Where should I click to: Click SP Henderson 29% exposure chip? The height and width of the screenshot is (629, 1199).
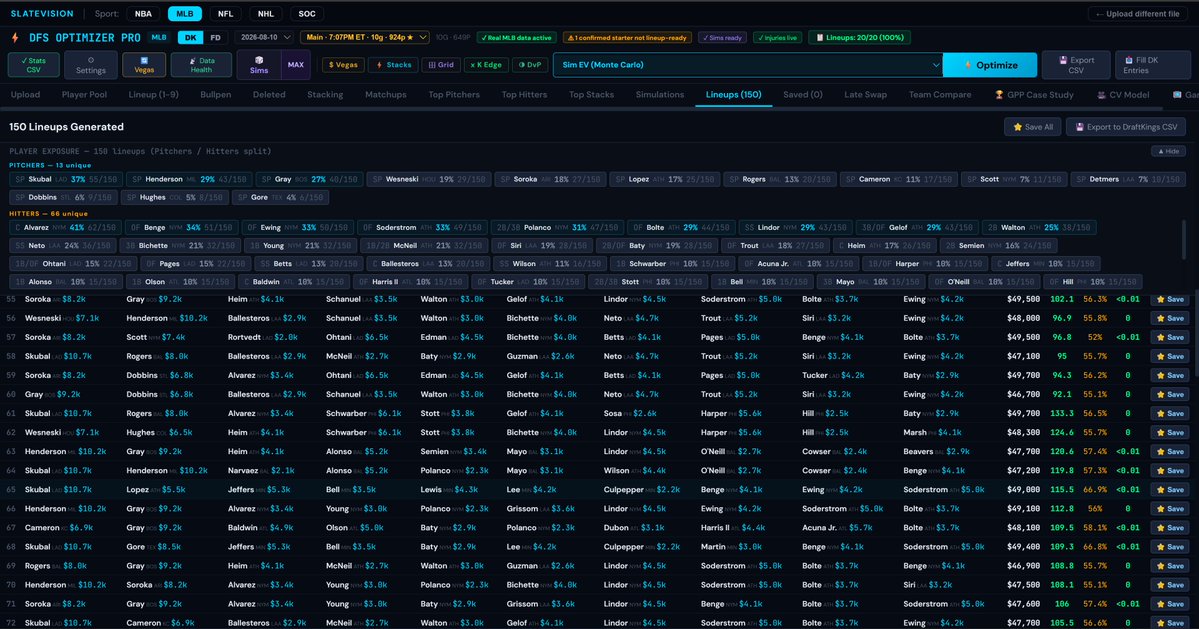tap(189, 180)
